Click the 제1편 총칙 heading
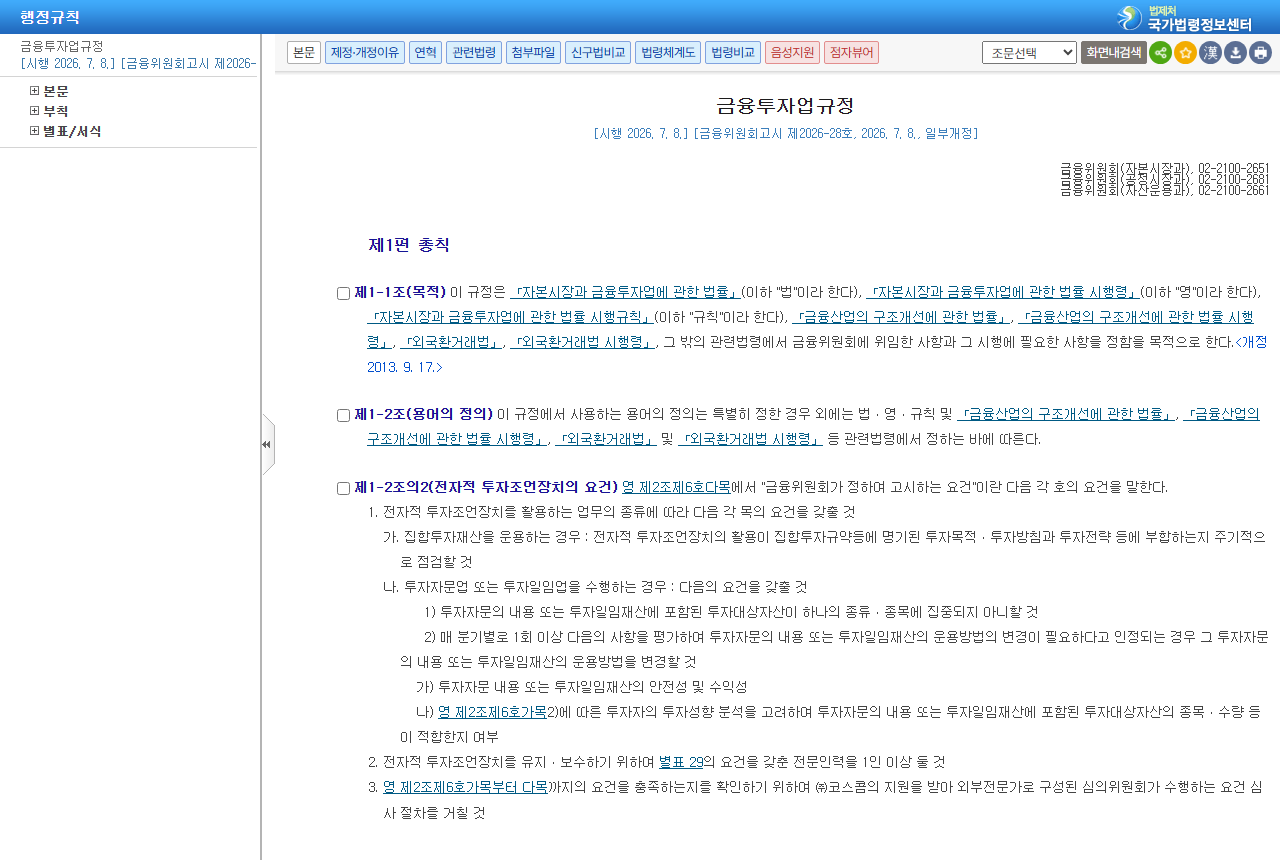 pyautogui.click(x=409, y=245)
